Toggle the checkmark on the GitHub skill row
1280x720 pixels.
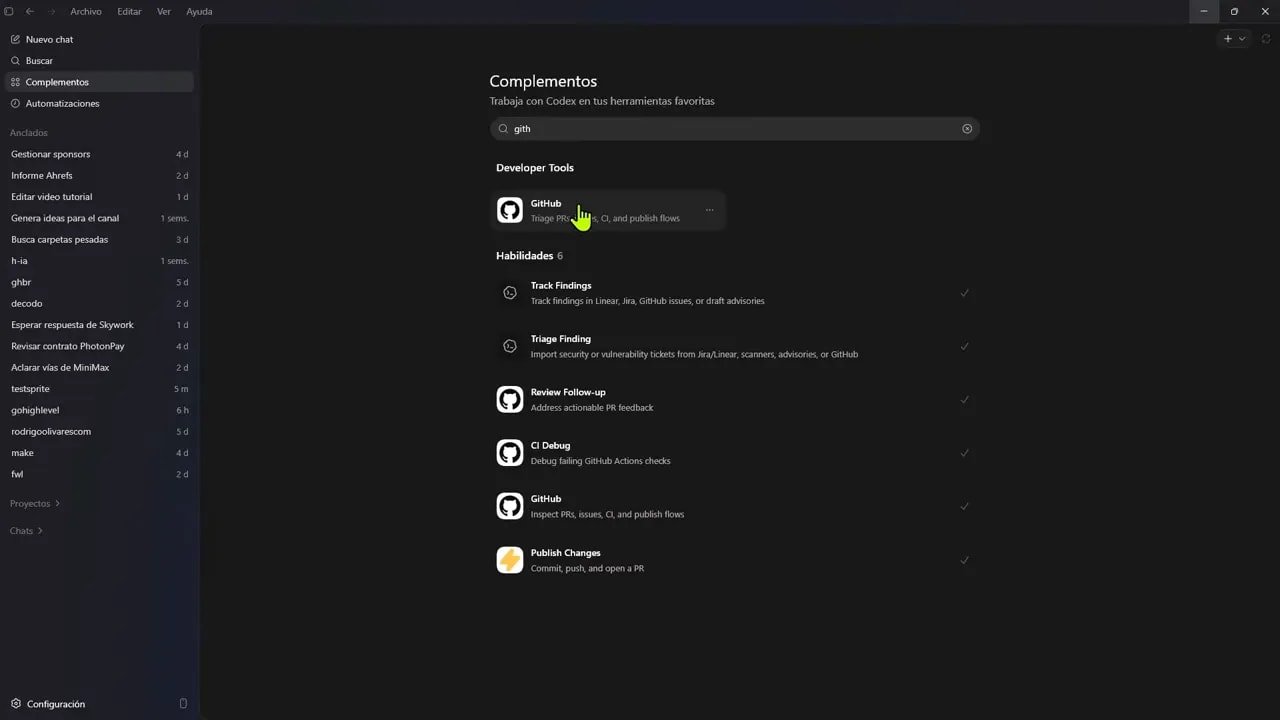964,506
